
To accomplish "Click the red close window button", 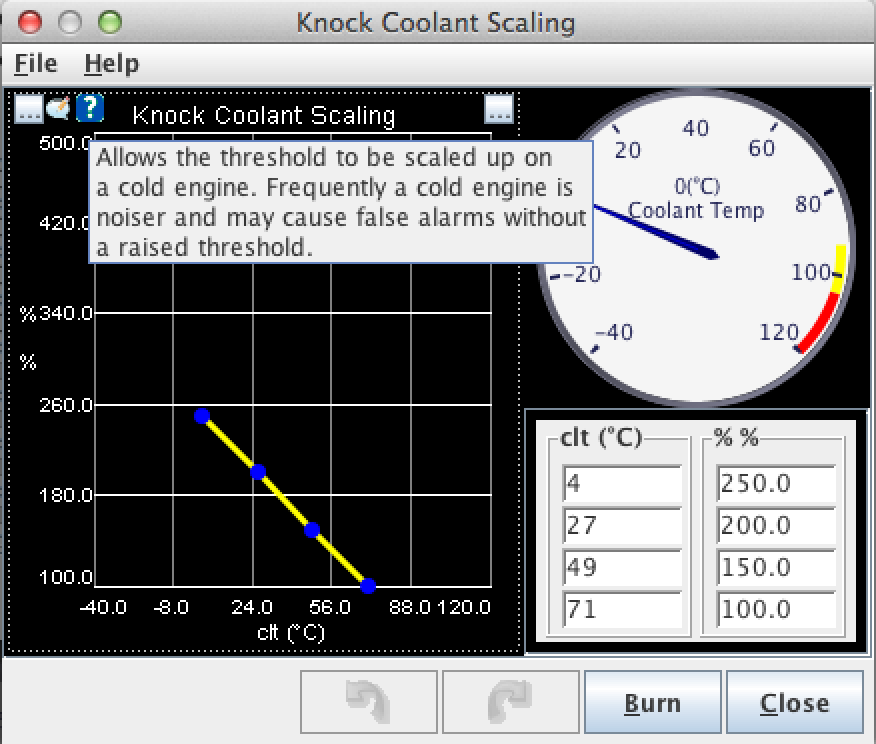I will tap(30, 22).
